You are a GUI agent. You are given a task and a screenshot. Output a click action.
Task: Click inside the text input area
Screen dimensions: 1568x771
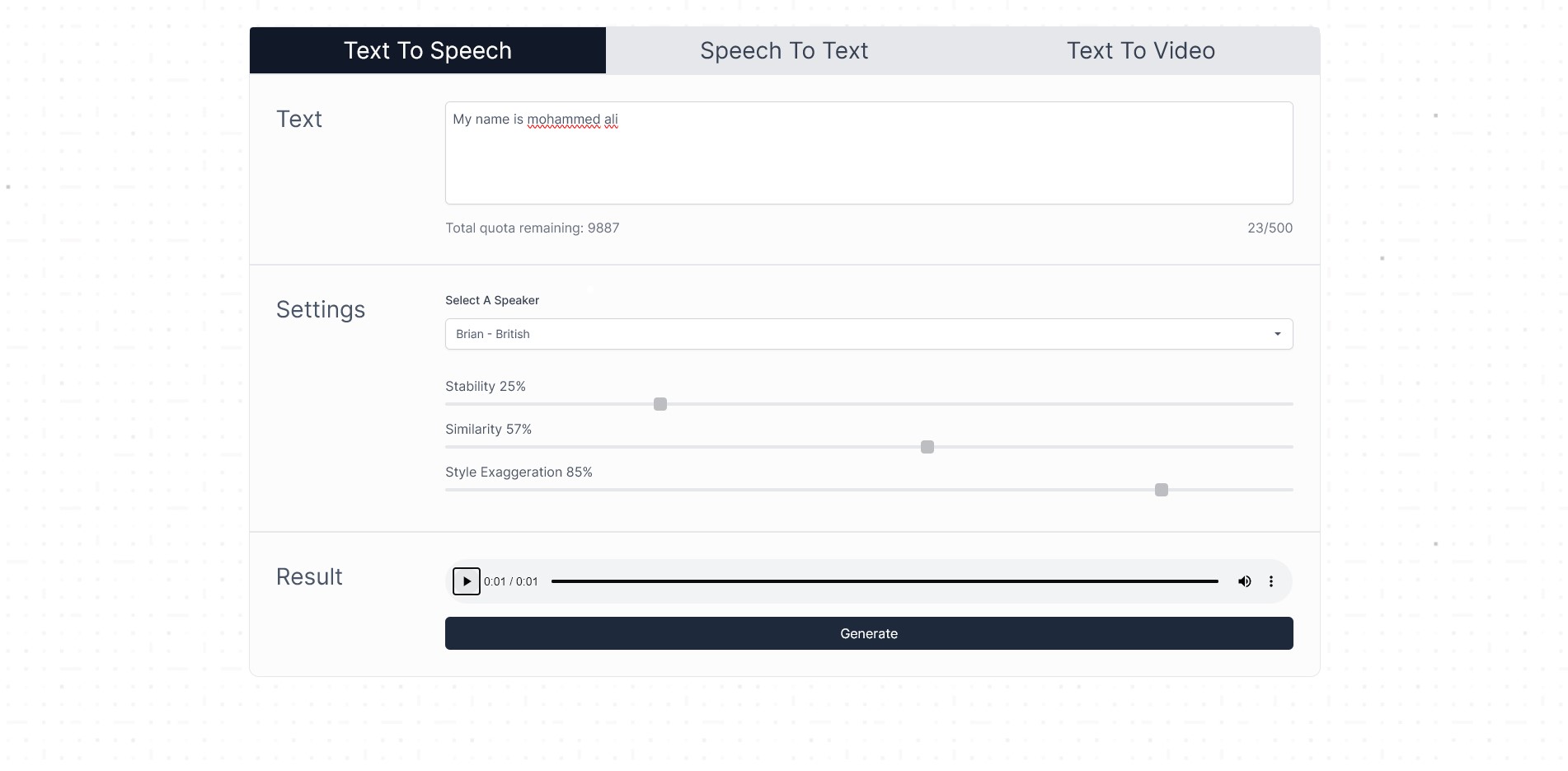869,153
